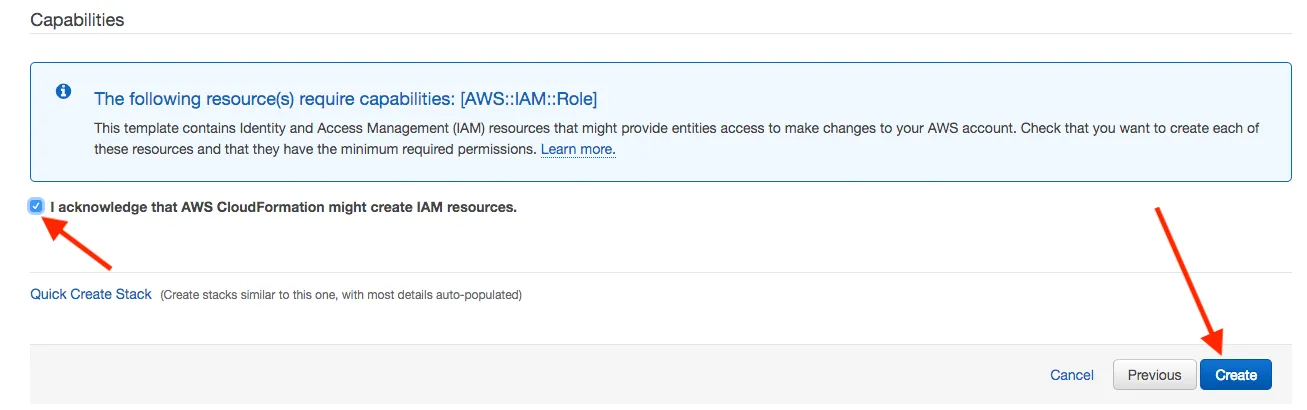Click the 'following resource(s) require capabilities' heading

345,99
